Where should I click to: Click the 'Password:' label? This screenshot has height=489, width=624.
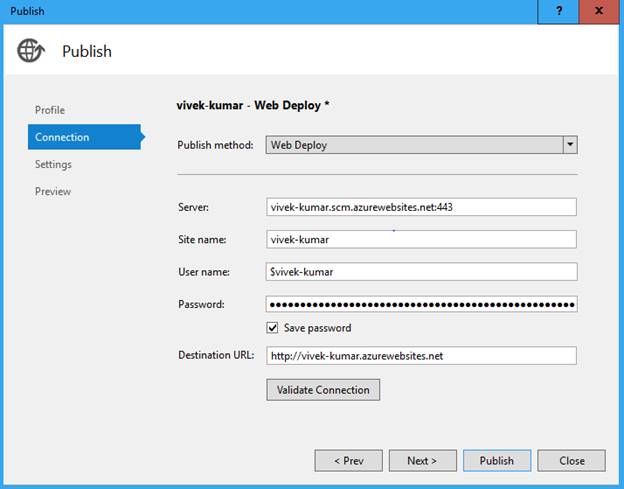click(x=201, y=304)
